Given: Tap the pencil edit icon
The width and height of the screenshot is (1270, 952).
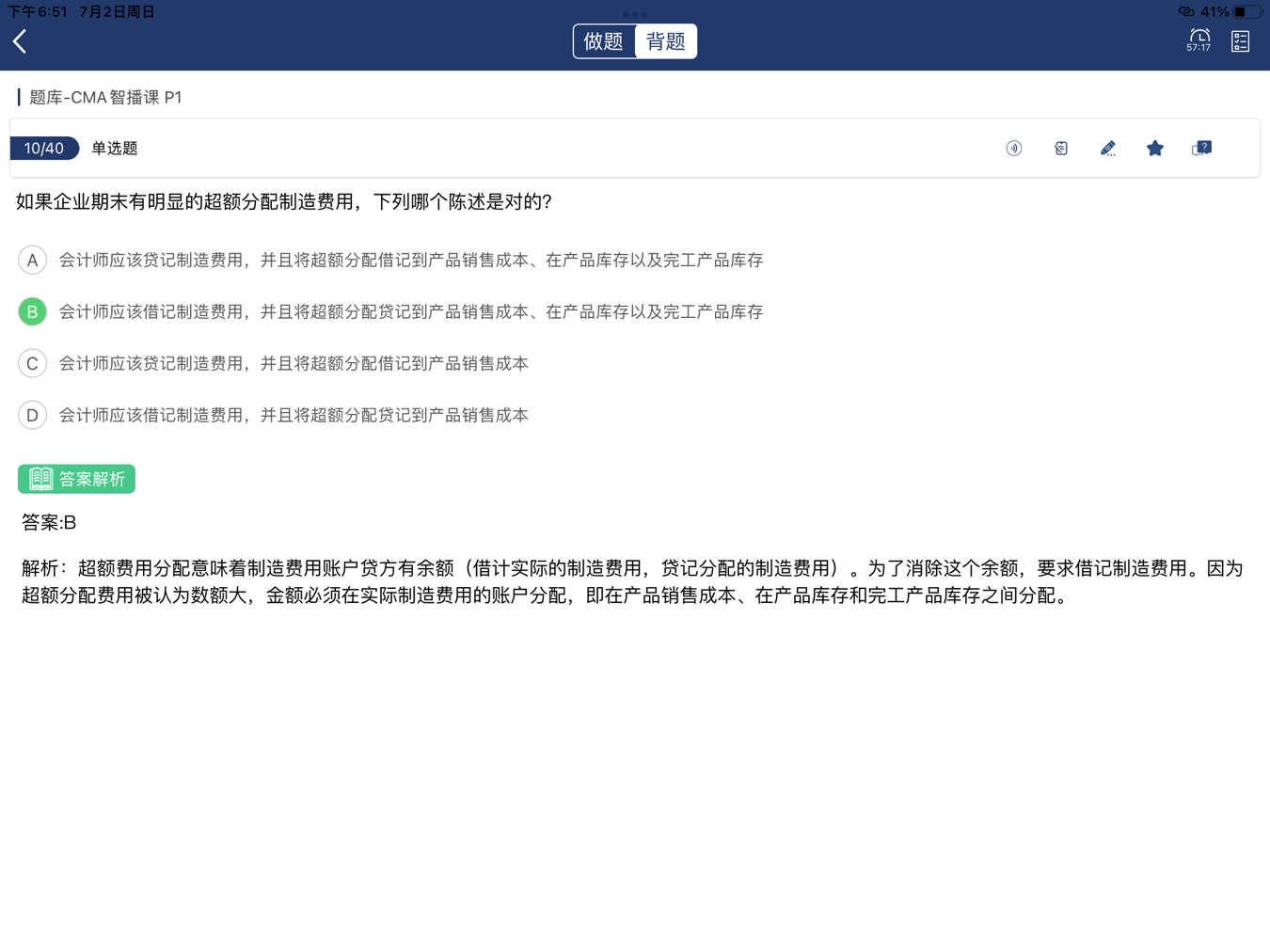Looking at the screenshot, I should click(x=1107, y=149).
